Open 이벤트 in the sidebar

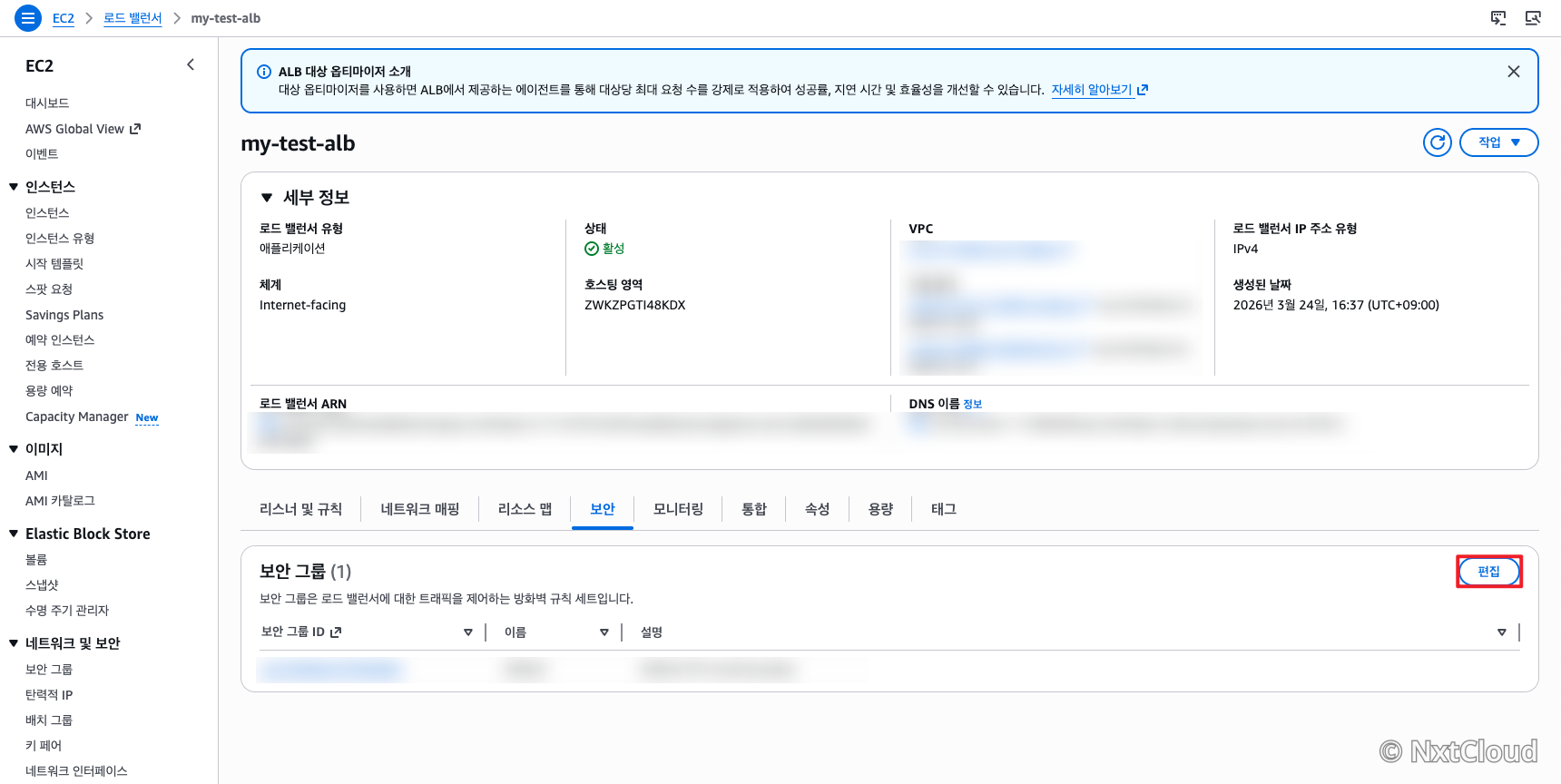42,154
